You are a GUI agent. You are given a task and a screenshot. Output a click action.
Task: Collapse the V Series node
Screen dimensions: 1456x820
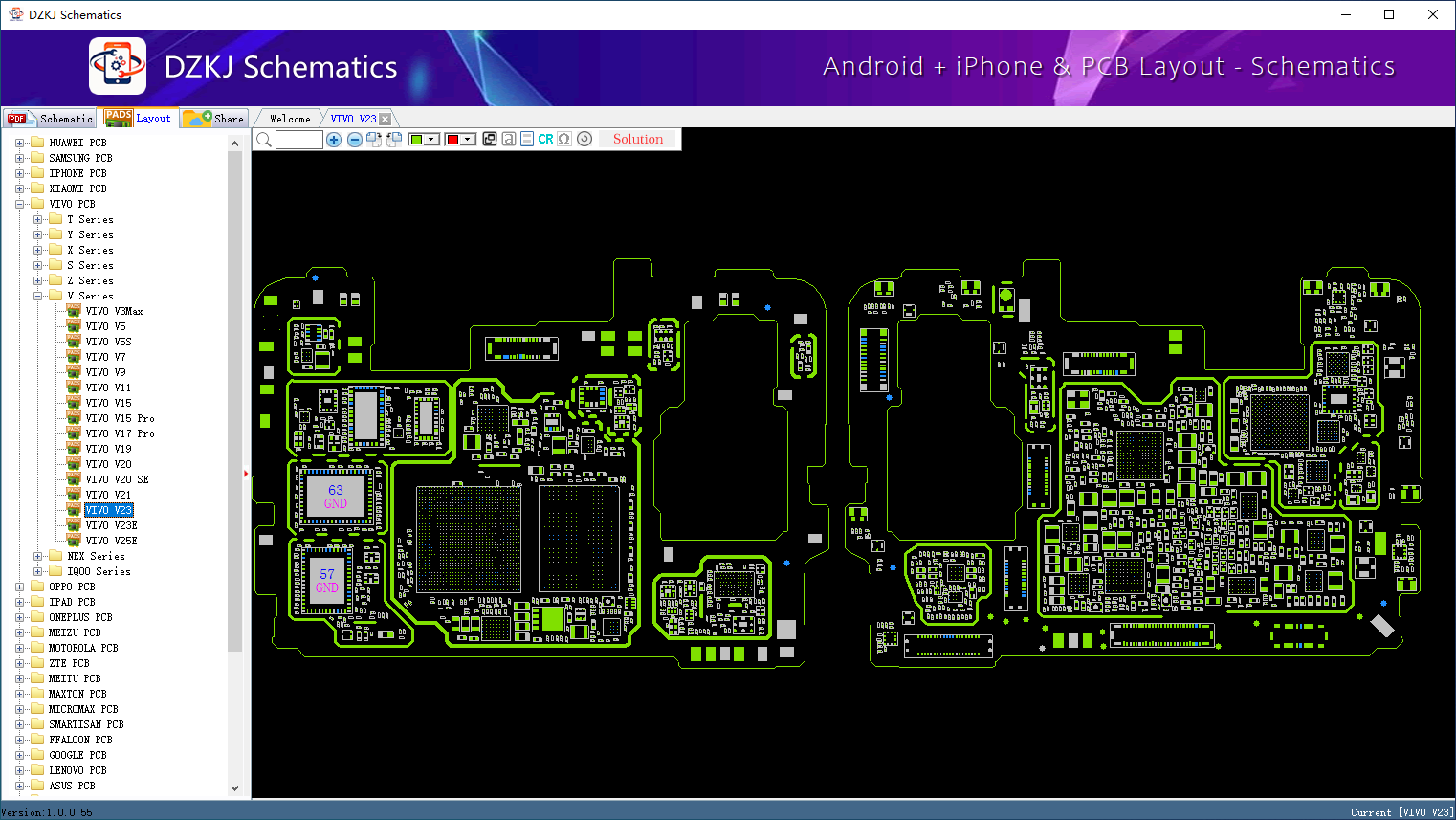click(37, 296)
